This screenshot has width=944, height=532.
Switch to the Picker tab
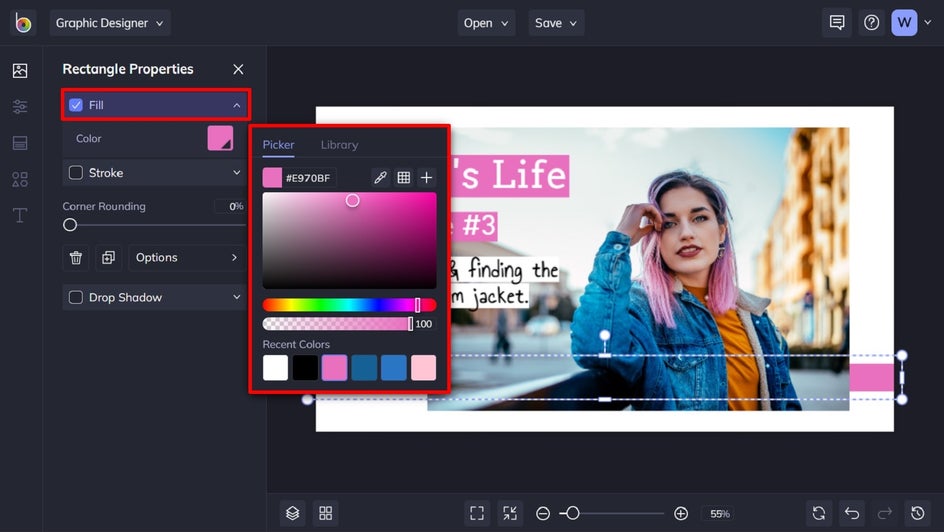(x=278, y=145)
